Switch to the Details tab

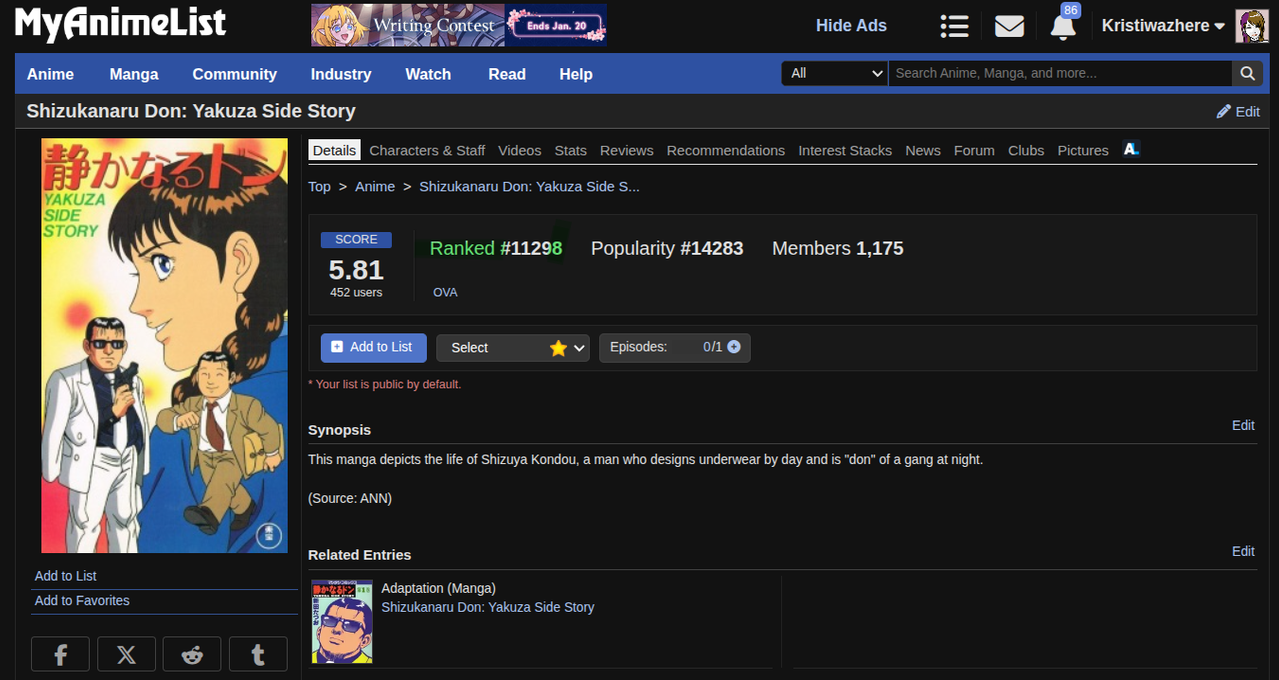coord(334,150)
